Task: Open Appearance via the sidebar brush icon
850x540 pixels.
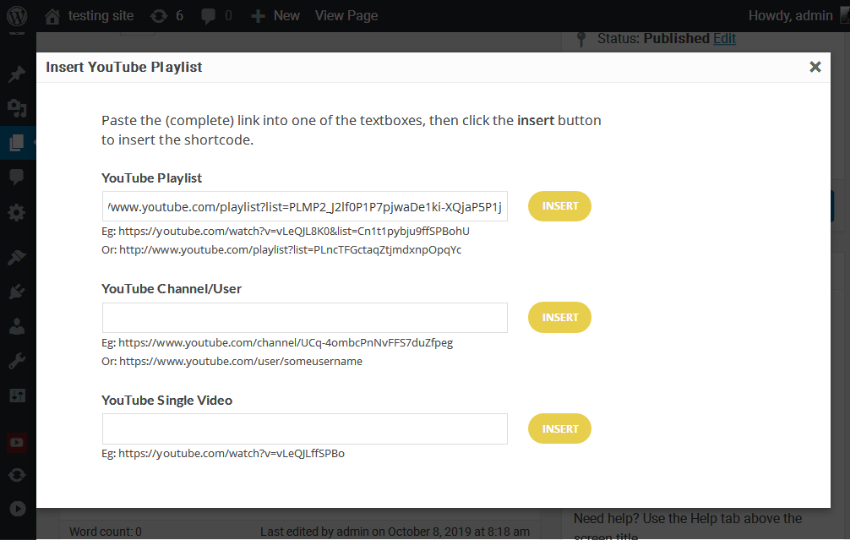Action: point(17,257)
